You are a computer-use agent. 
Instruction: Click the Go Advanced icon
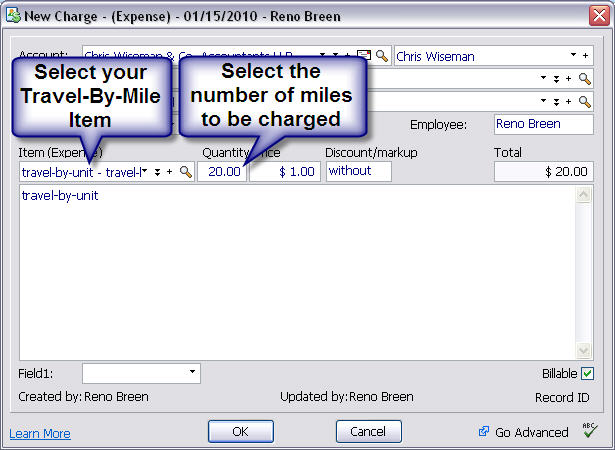click(484, 432)
